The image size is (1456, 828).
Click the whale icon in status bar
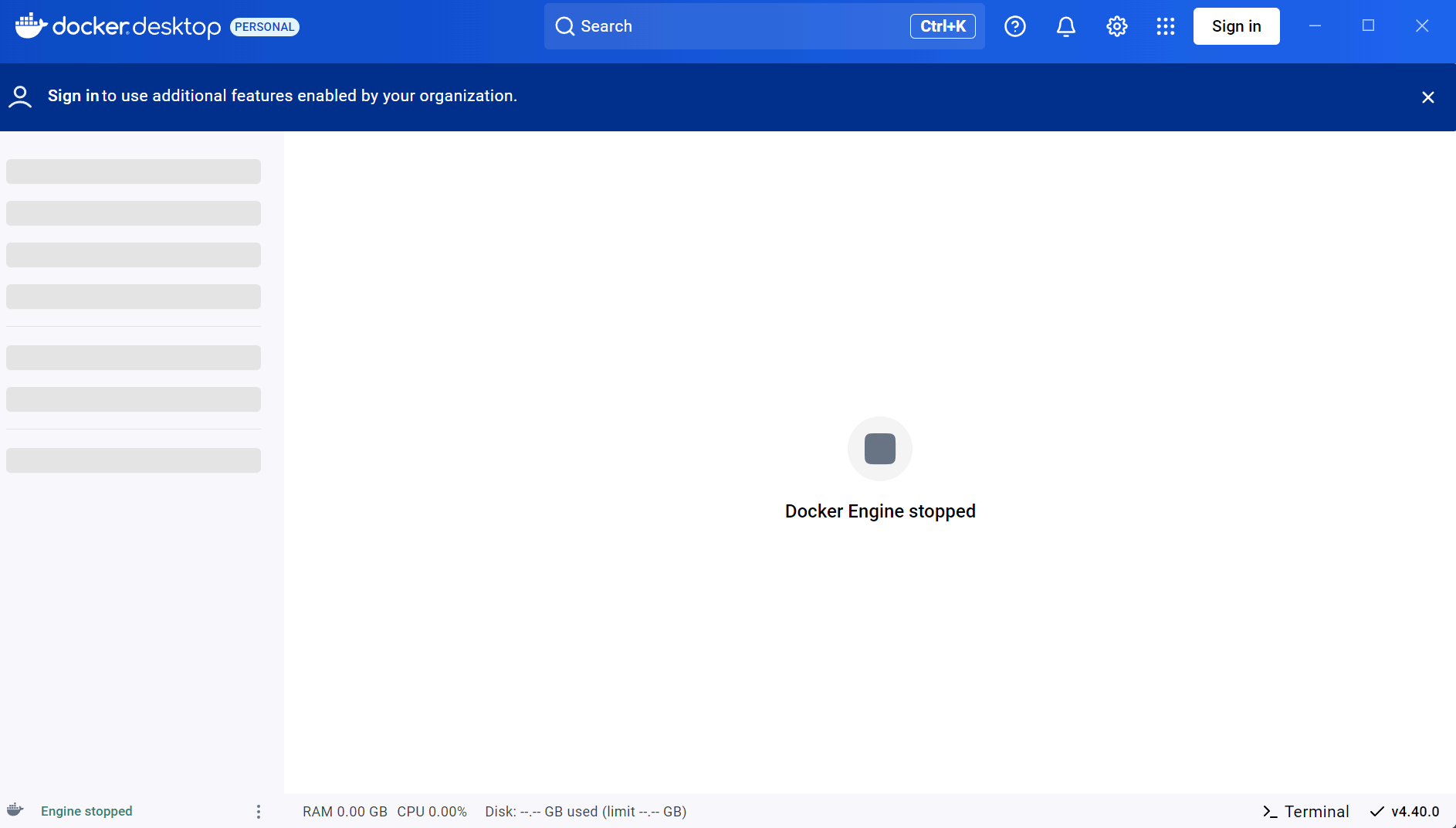(x=15, y=810)
